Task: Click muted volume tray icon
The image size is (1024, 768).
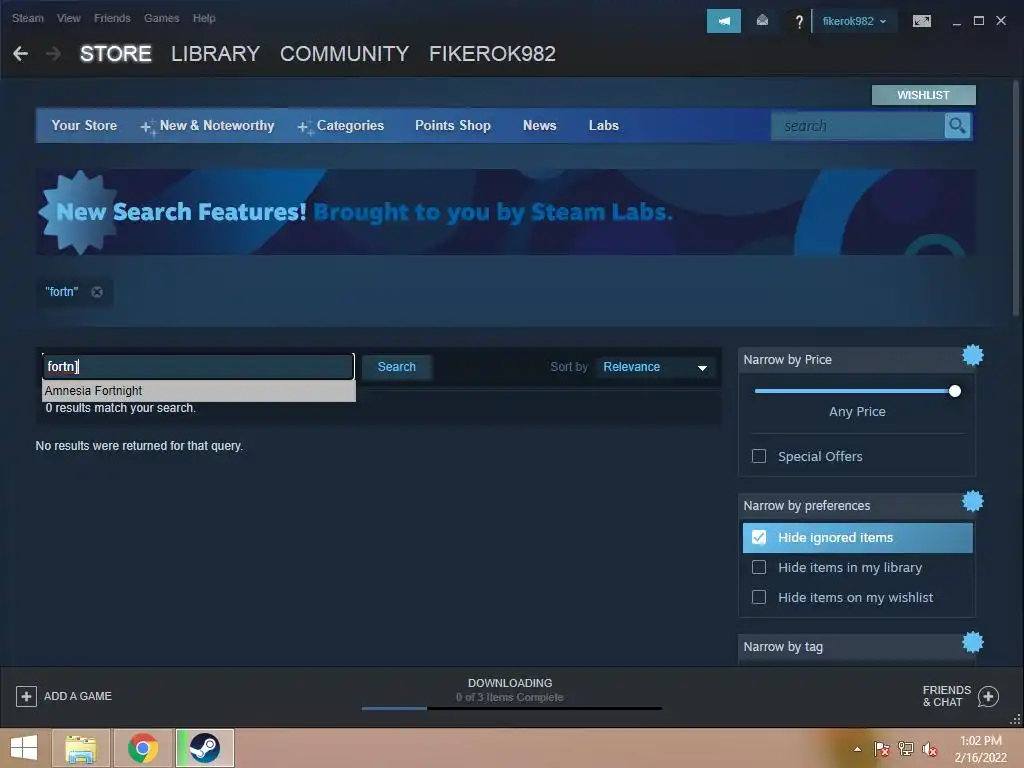Action: pyautogui.click(x=930, y=749)
